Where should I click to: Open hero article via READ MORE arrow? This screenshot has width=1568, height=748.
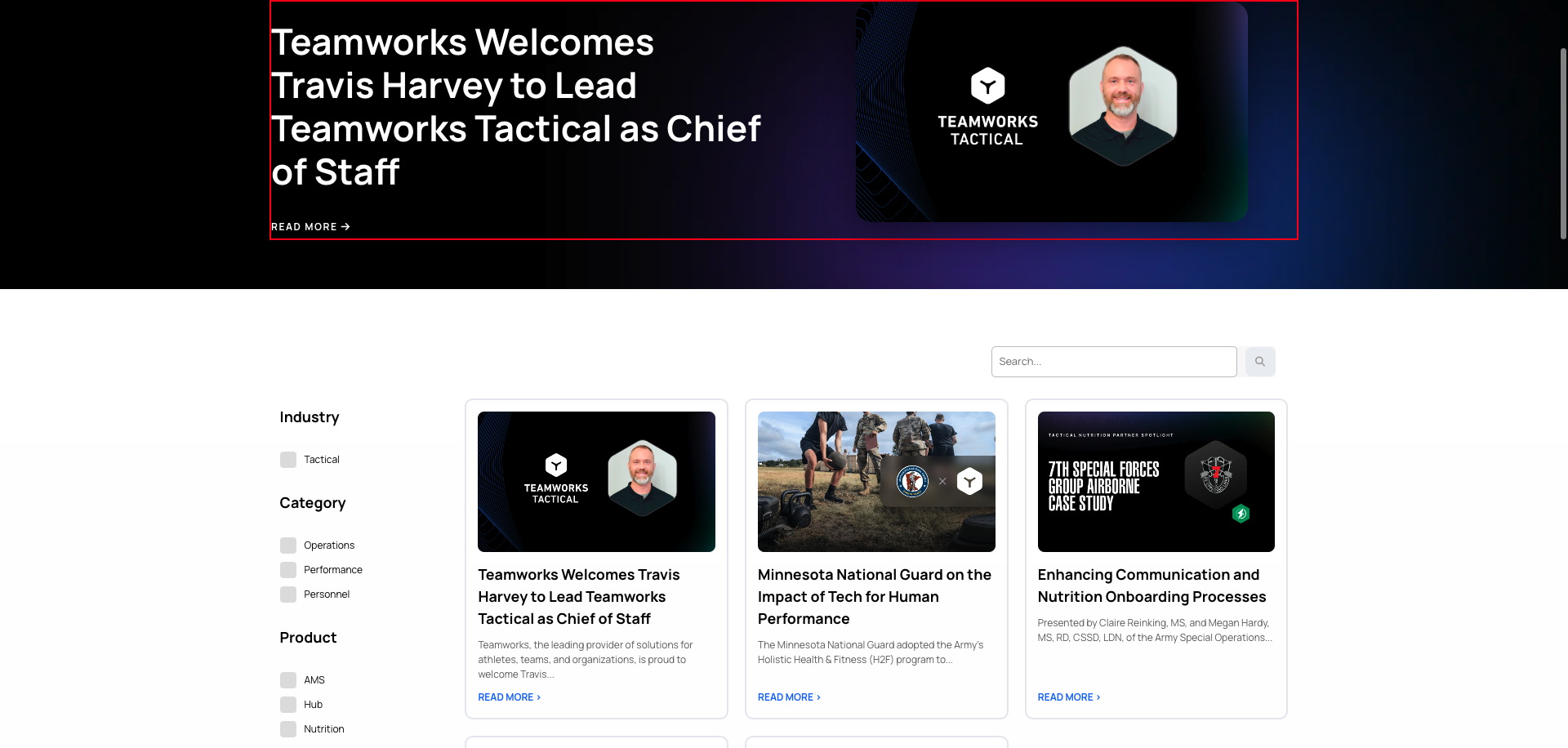coord(310,227)
